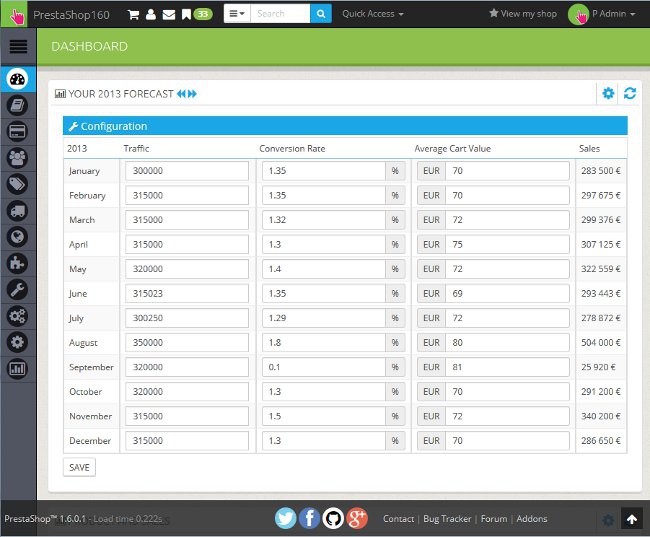
Task: Open the customers person icon in header
Action: click(x=151, y=15)
